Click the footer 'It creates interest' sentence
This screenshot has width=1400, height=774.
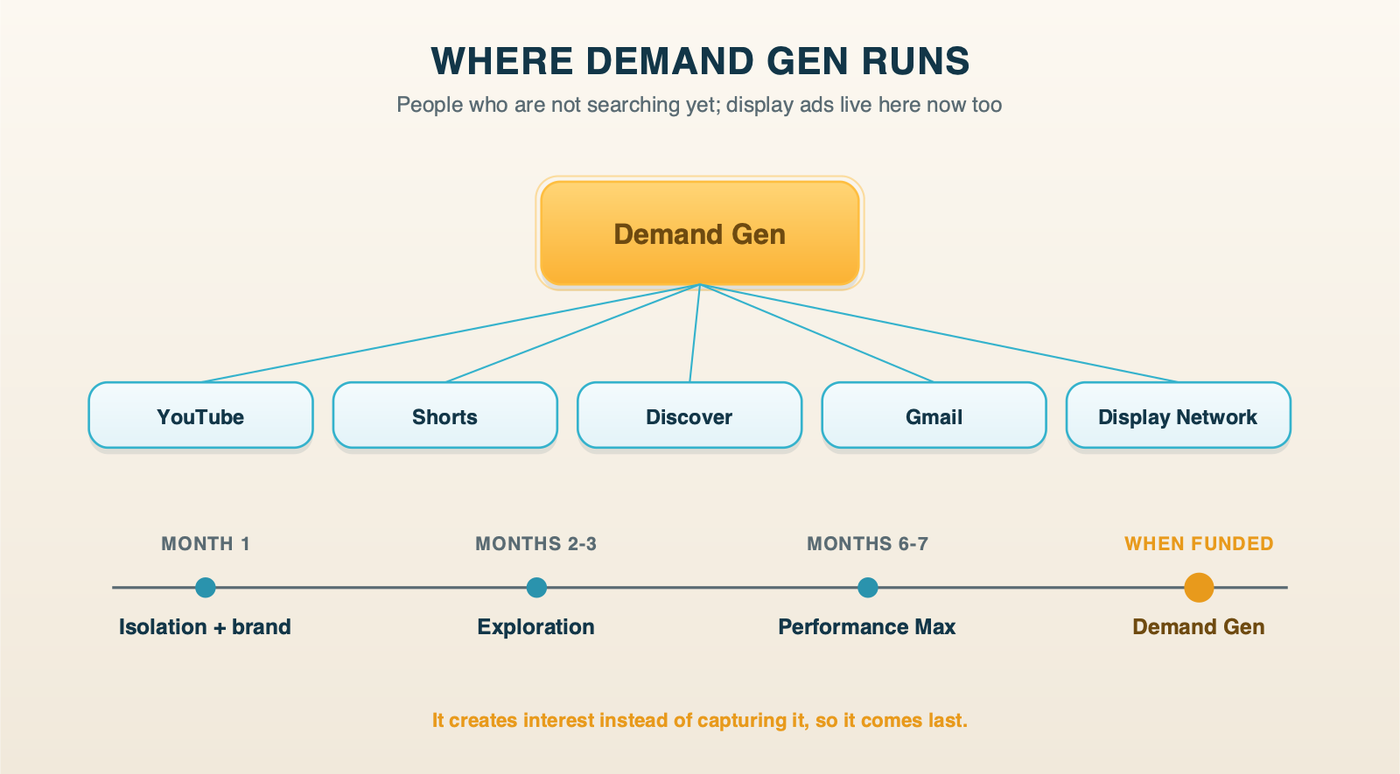pos(700,720)
